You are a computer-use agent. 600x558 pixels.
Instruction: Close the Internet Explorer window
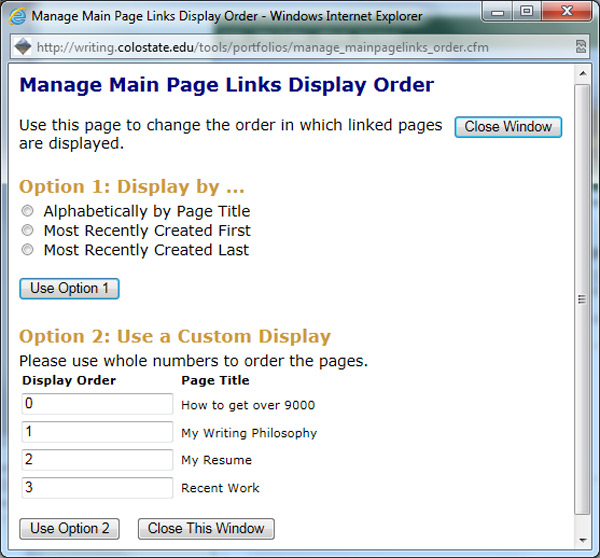567,11
